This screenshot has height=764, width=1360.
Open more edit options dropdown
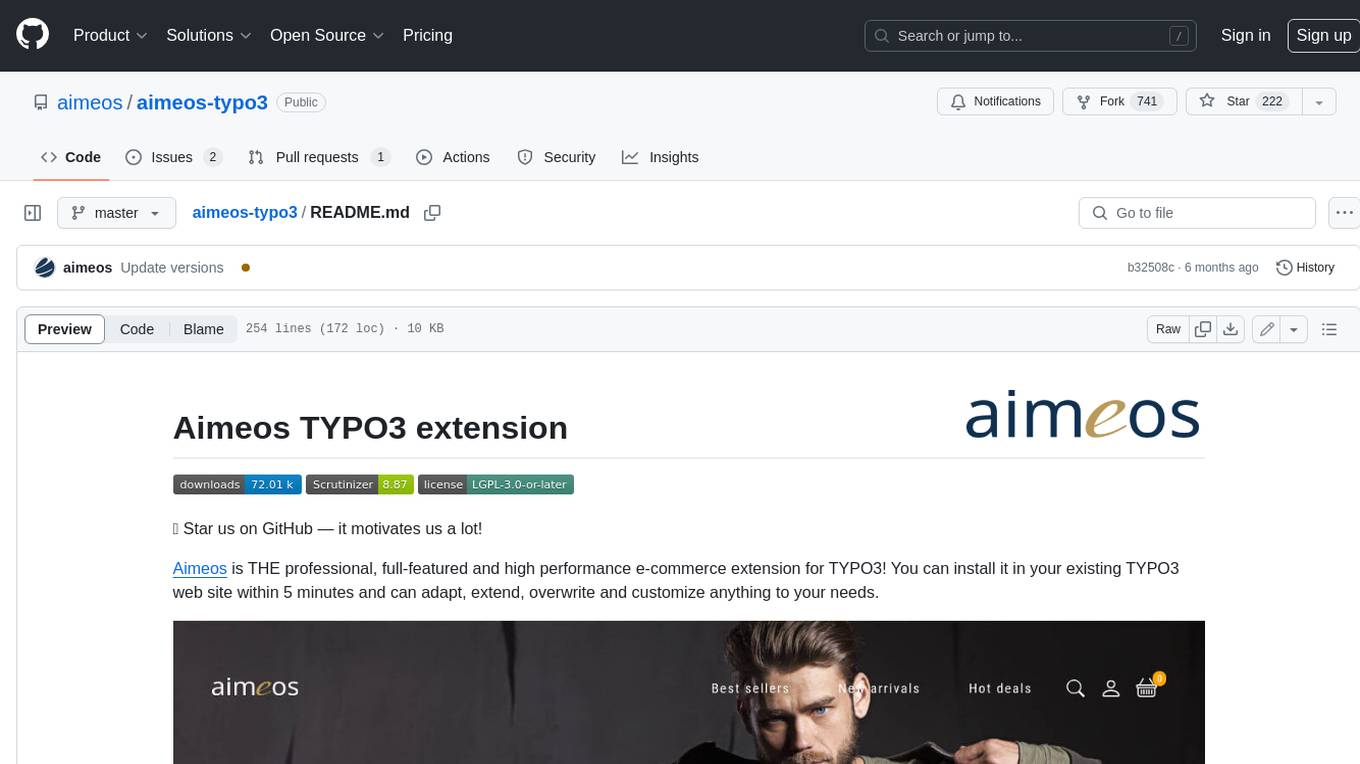click(1294, 329)
